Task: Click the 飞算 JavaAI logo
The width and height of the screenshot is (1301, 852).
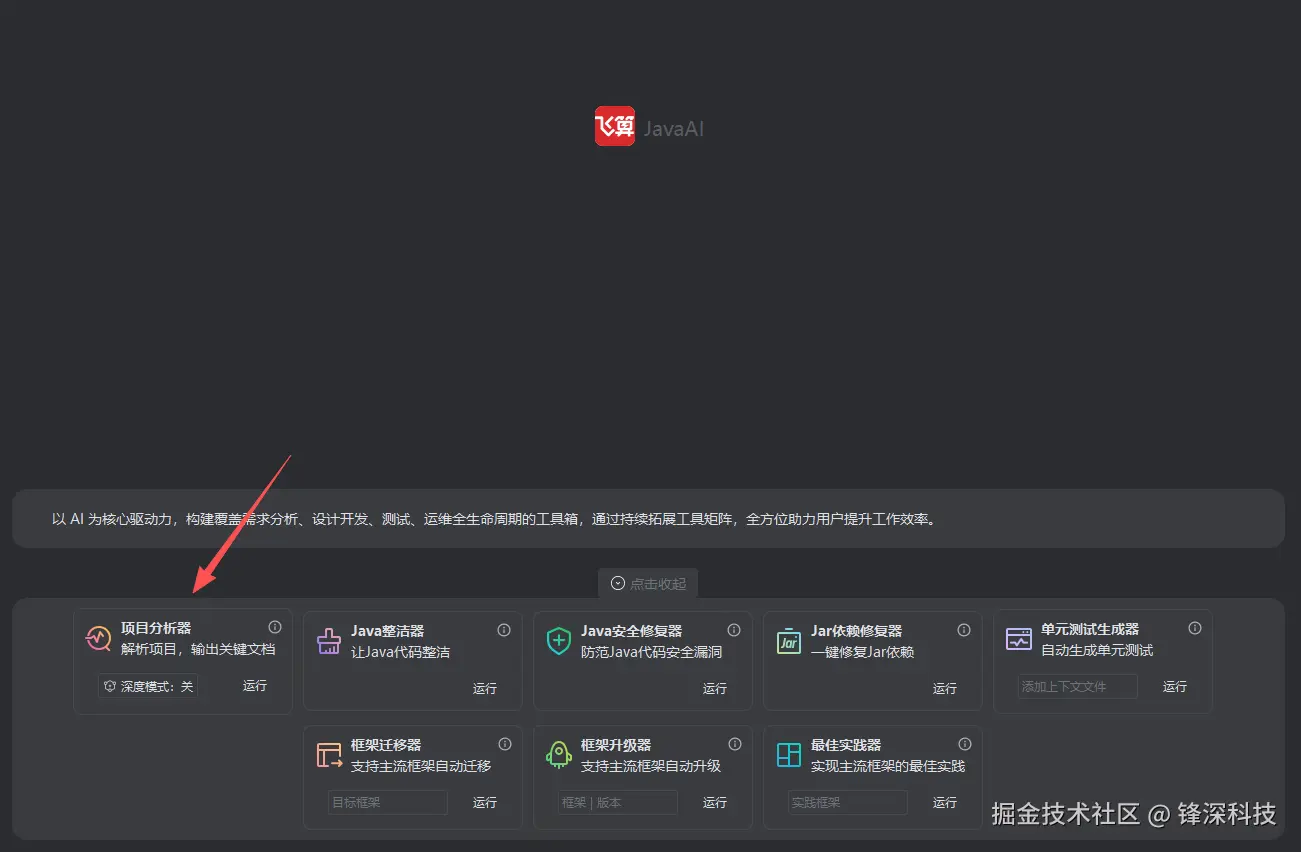Action: pos(650,127)
